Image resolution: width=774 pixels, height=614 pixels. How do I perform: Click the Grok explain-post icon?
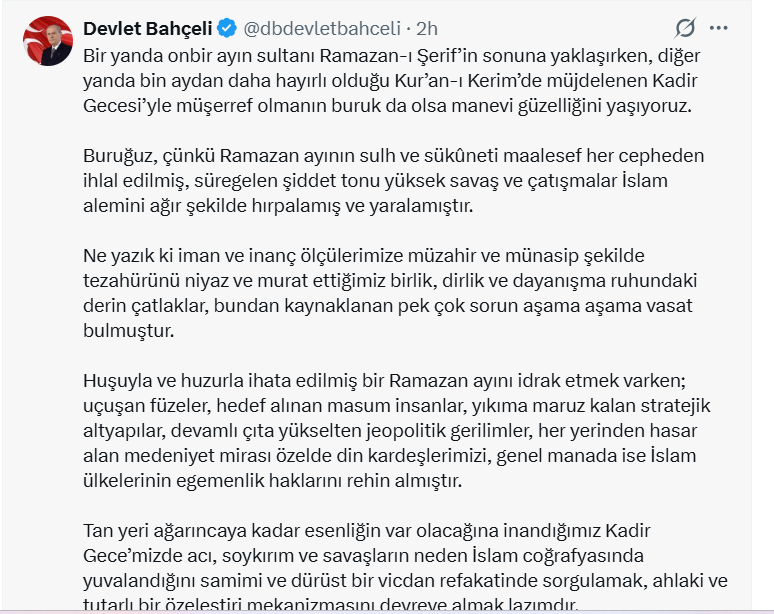685,28
